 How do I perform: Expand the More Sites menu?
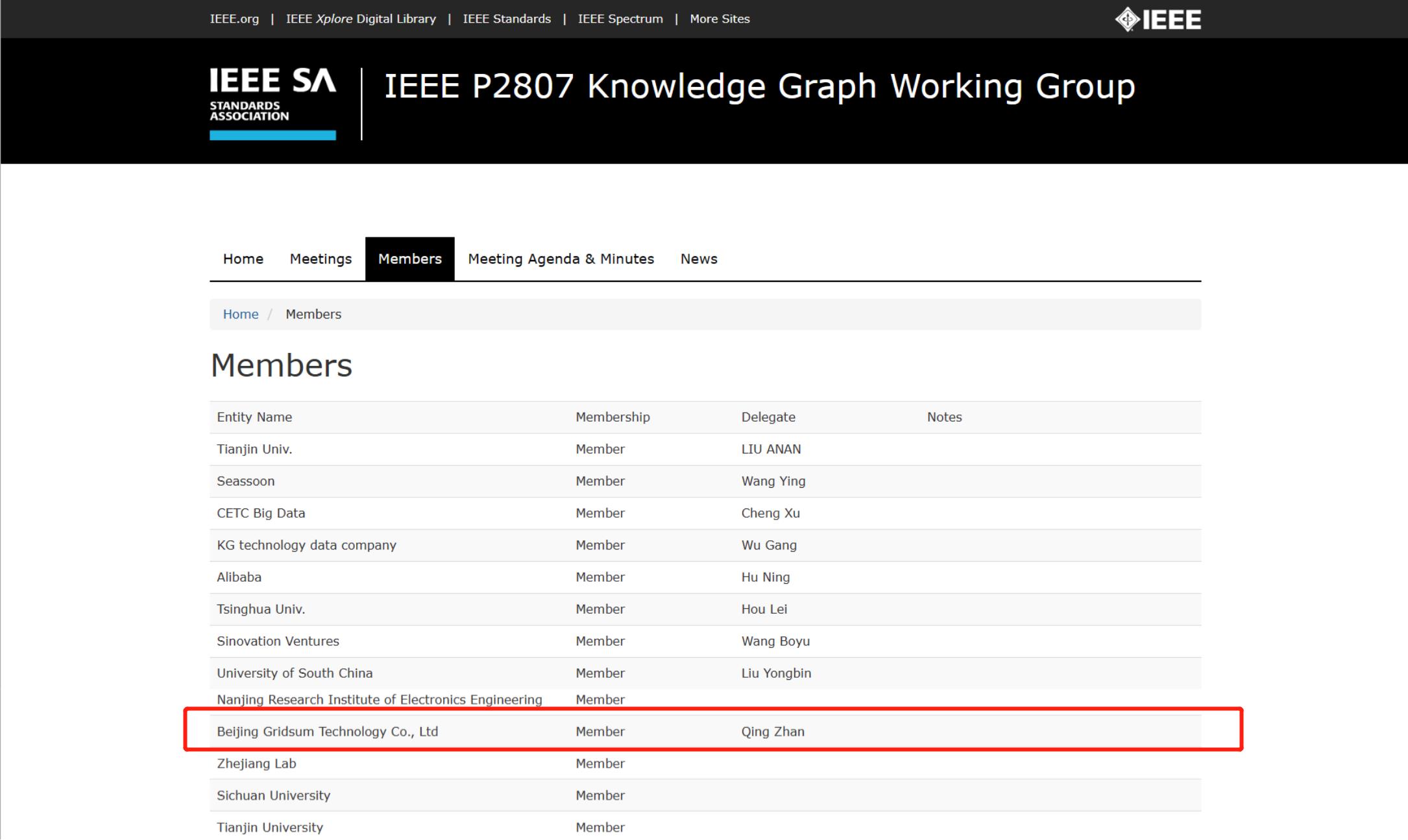point(720,19)
